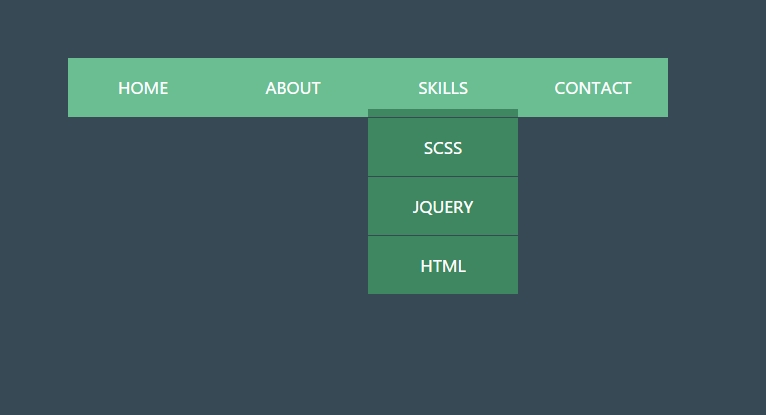Choose JQUERY in the dropdown list
Image resolution: width=766 pixels, height=415 pixels.
click(x=443, y=207)
